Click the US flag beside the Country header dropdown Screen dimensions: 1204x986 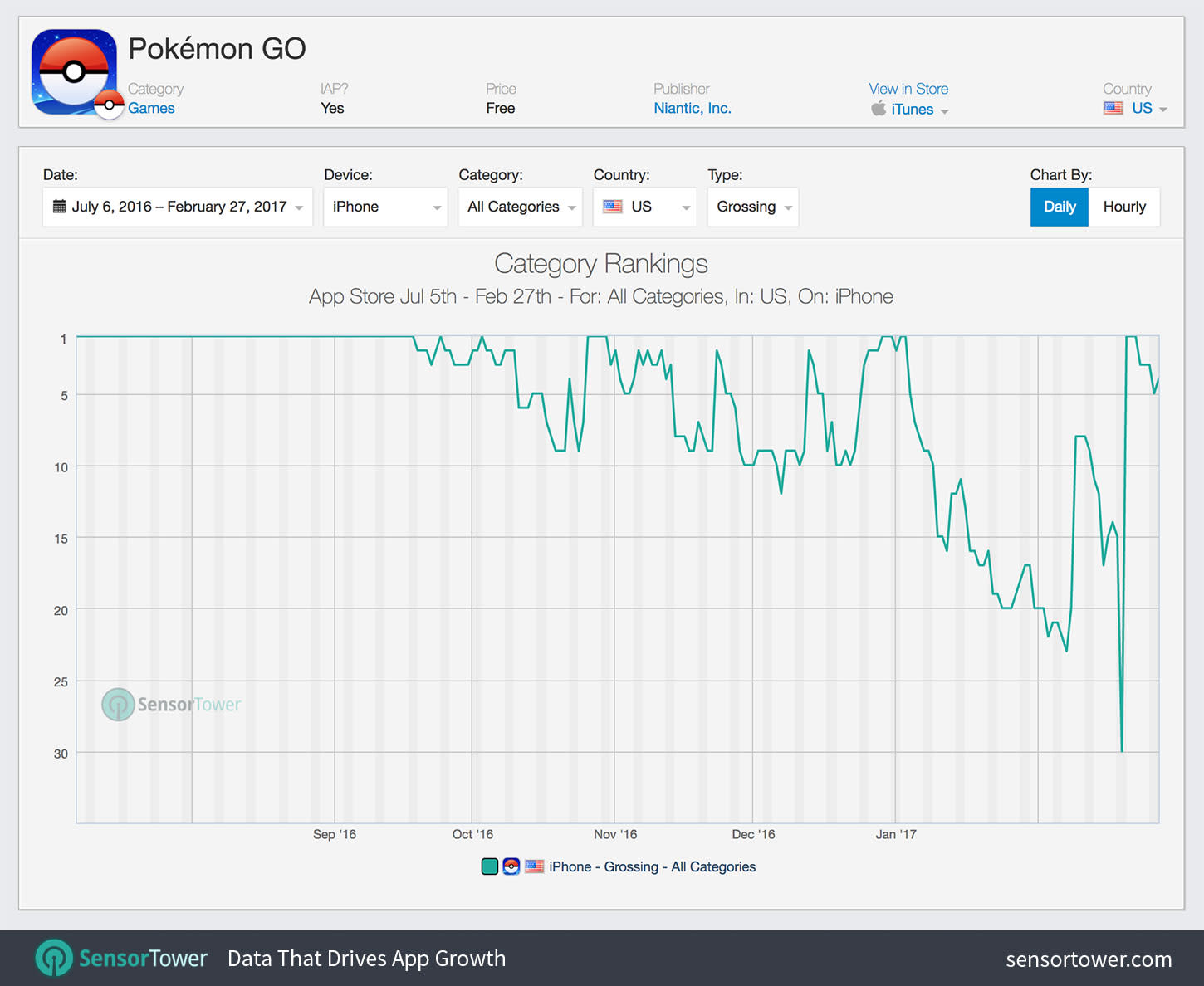(x=1113, y=108)
